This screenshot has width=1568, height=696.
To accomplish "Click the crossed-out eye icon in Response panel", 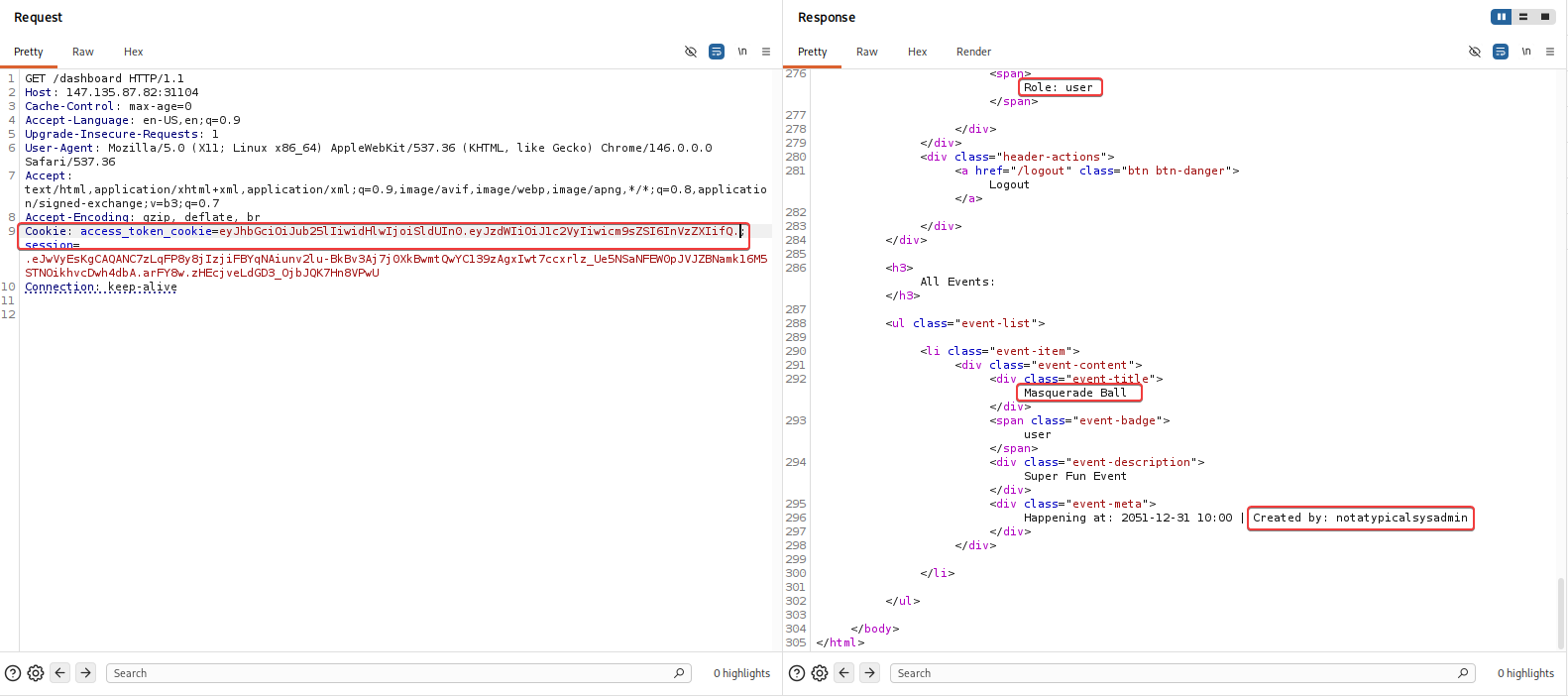I will (x=1475, y=52).
